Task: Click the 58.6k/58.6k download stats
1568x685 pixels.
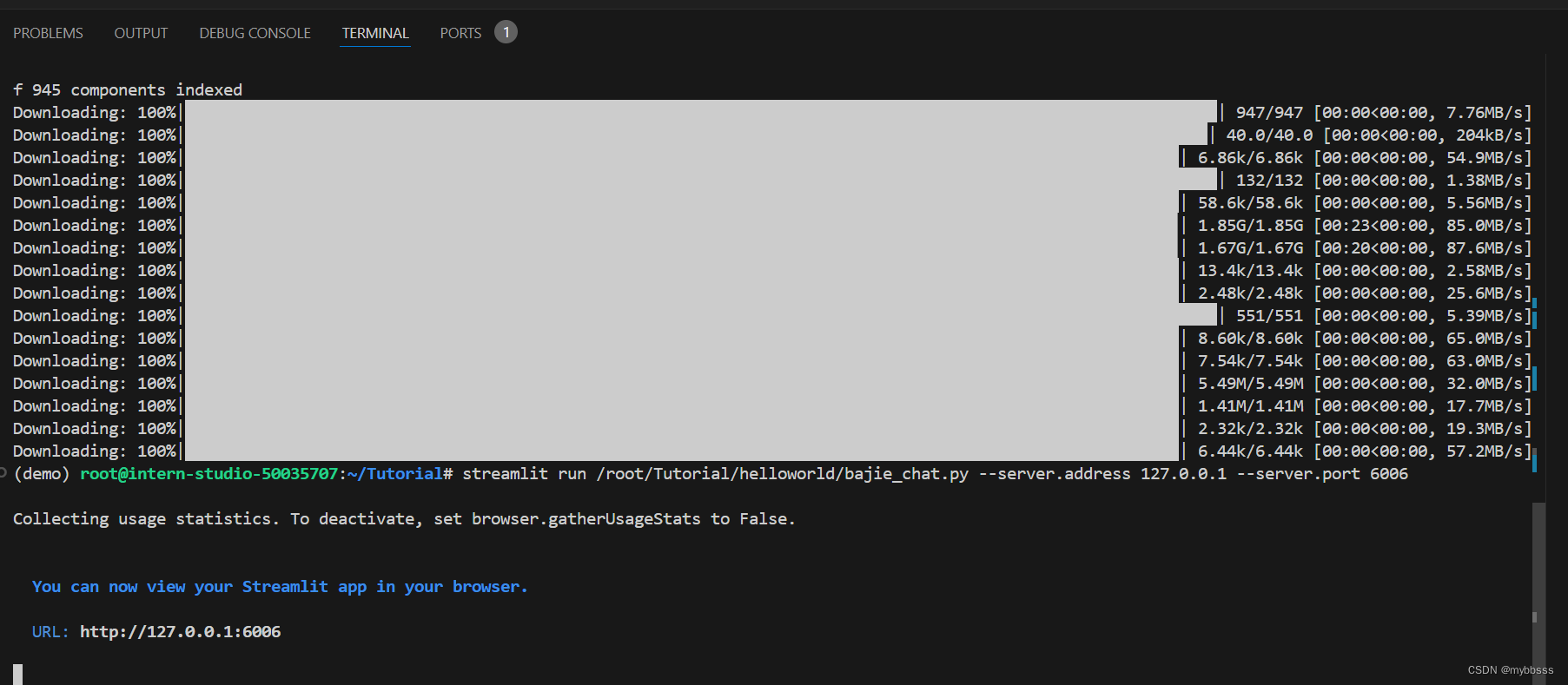Action: 1365,202
